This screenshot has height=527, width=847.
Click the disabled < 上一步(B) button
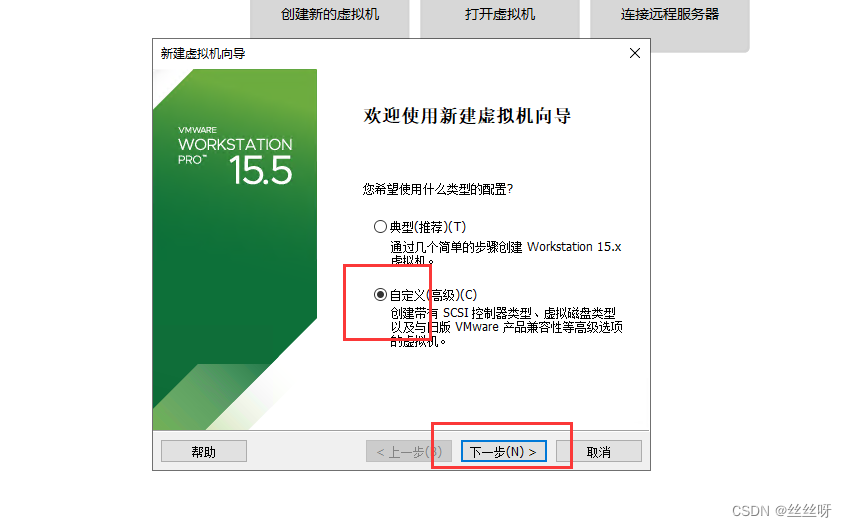pos(409,451)
